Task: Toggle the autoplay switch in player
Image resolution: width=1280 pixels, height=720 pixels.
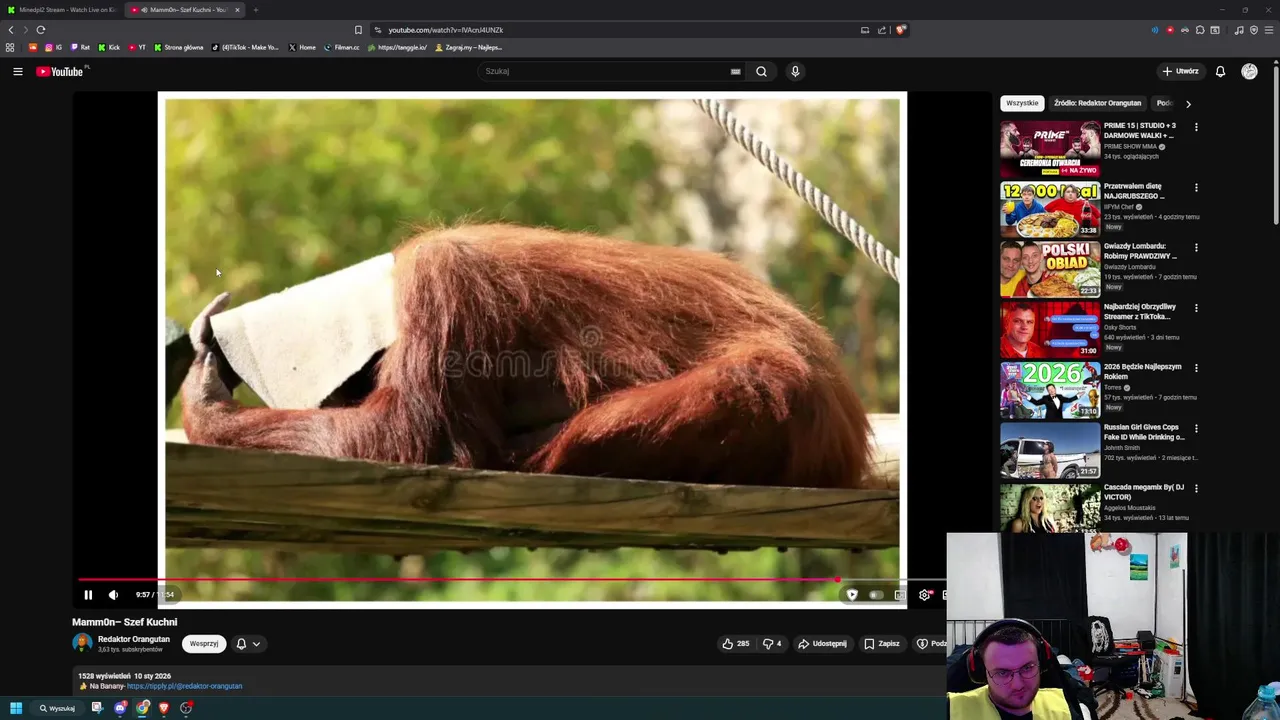Action: pos(876,595)
